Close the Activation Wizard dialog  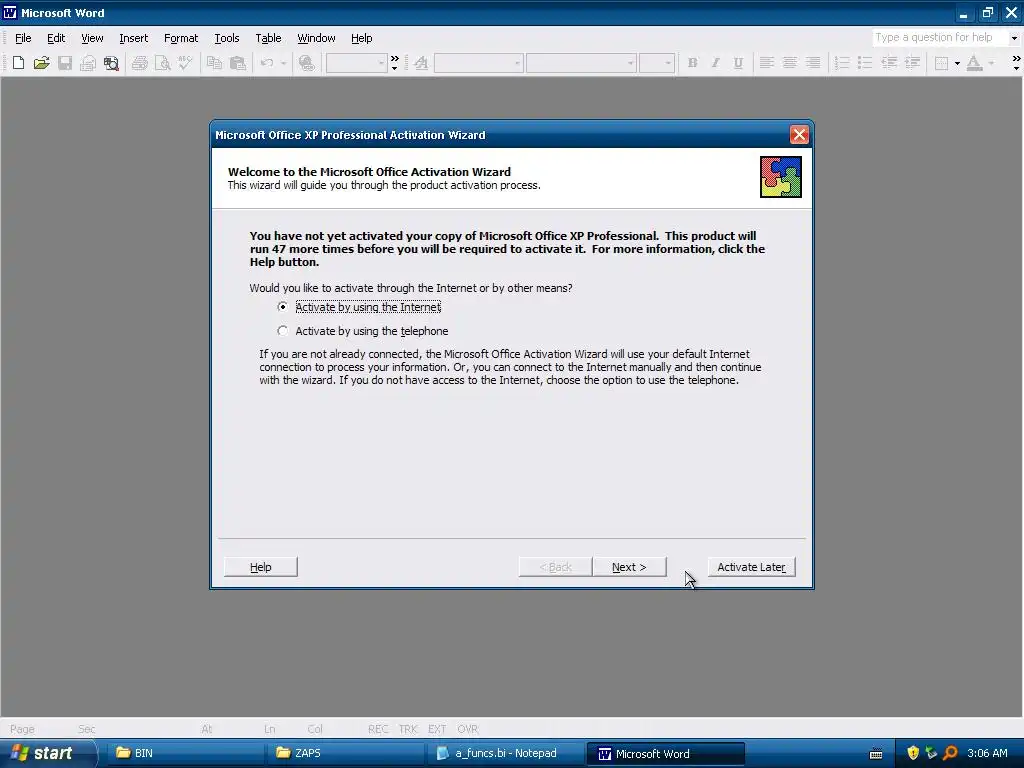point(799,135)
